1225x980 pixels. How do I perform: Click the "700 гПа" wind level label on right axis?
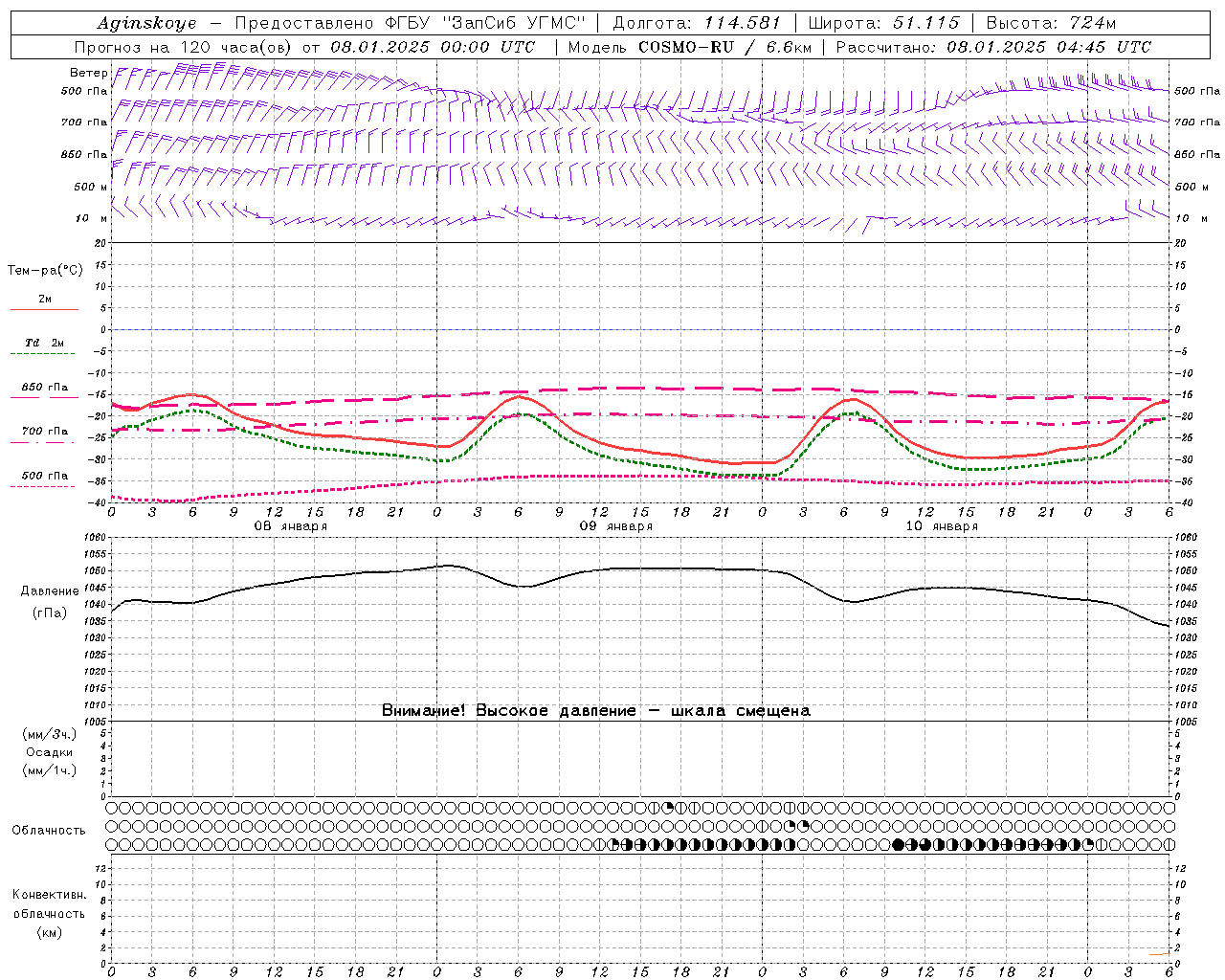(1197, 122)
